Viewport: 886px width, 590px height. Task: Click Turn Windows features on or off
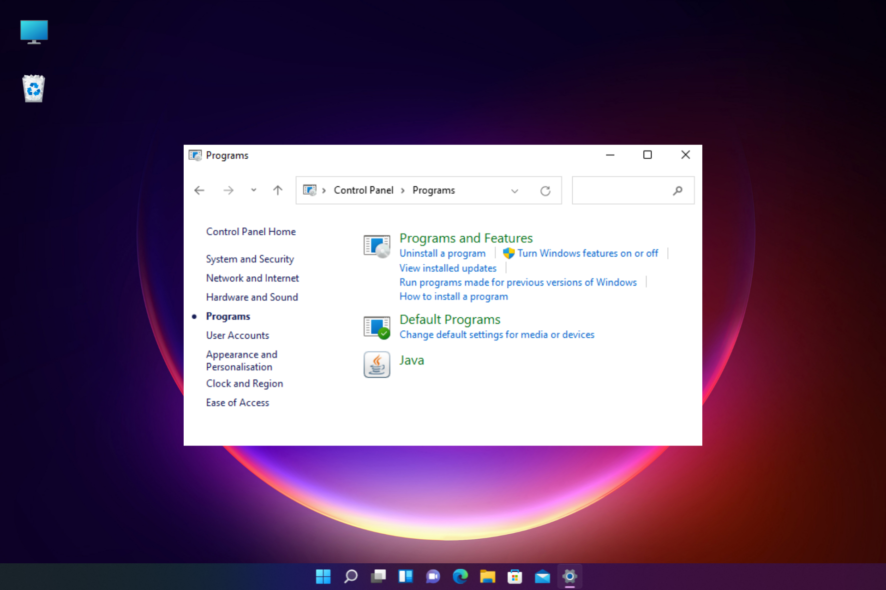588,253
